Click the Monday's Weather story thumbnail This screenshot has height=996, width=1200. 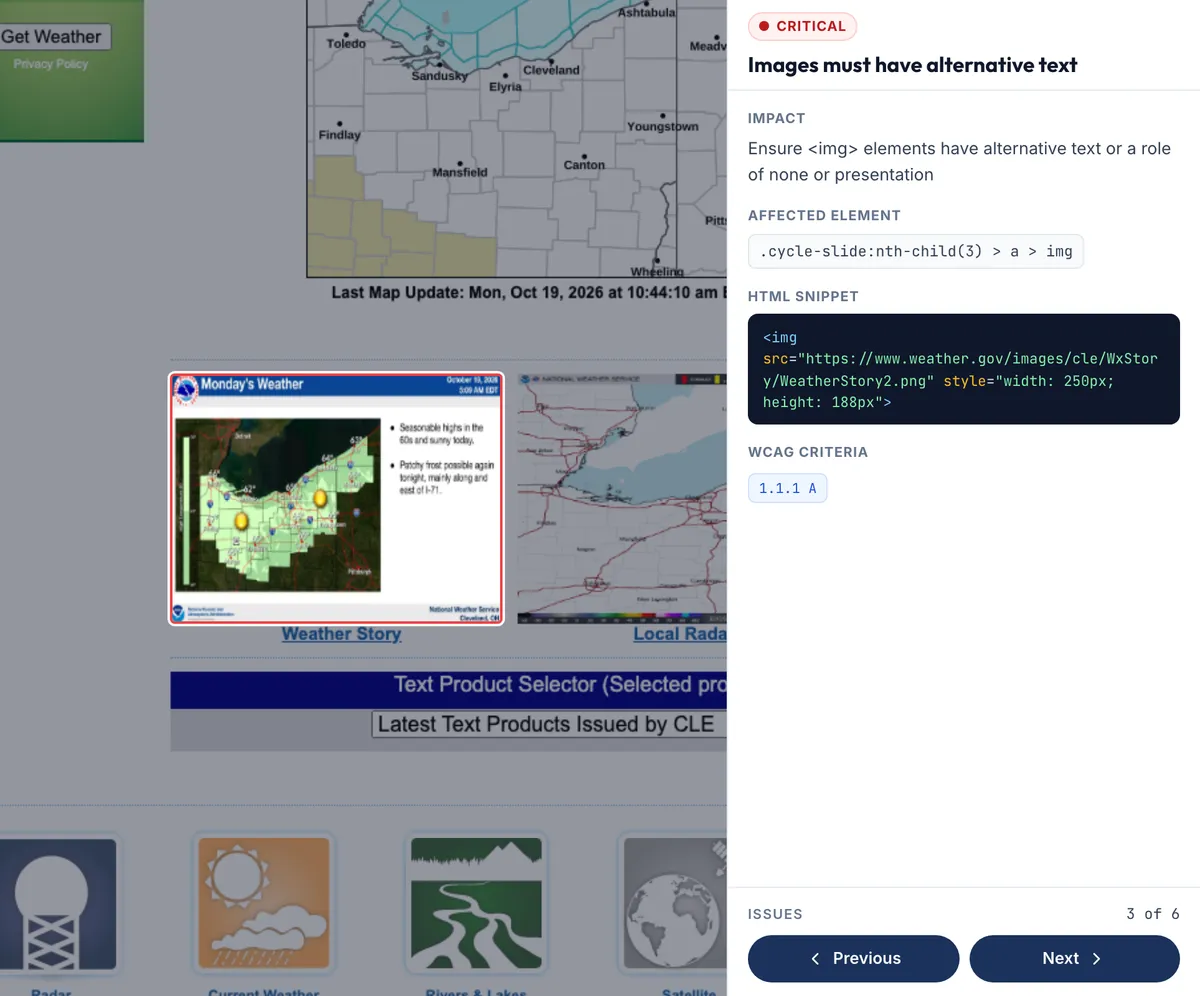[x=336, y=498]
